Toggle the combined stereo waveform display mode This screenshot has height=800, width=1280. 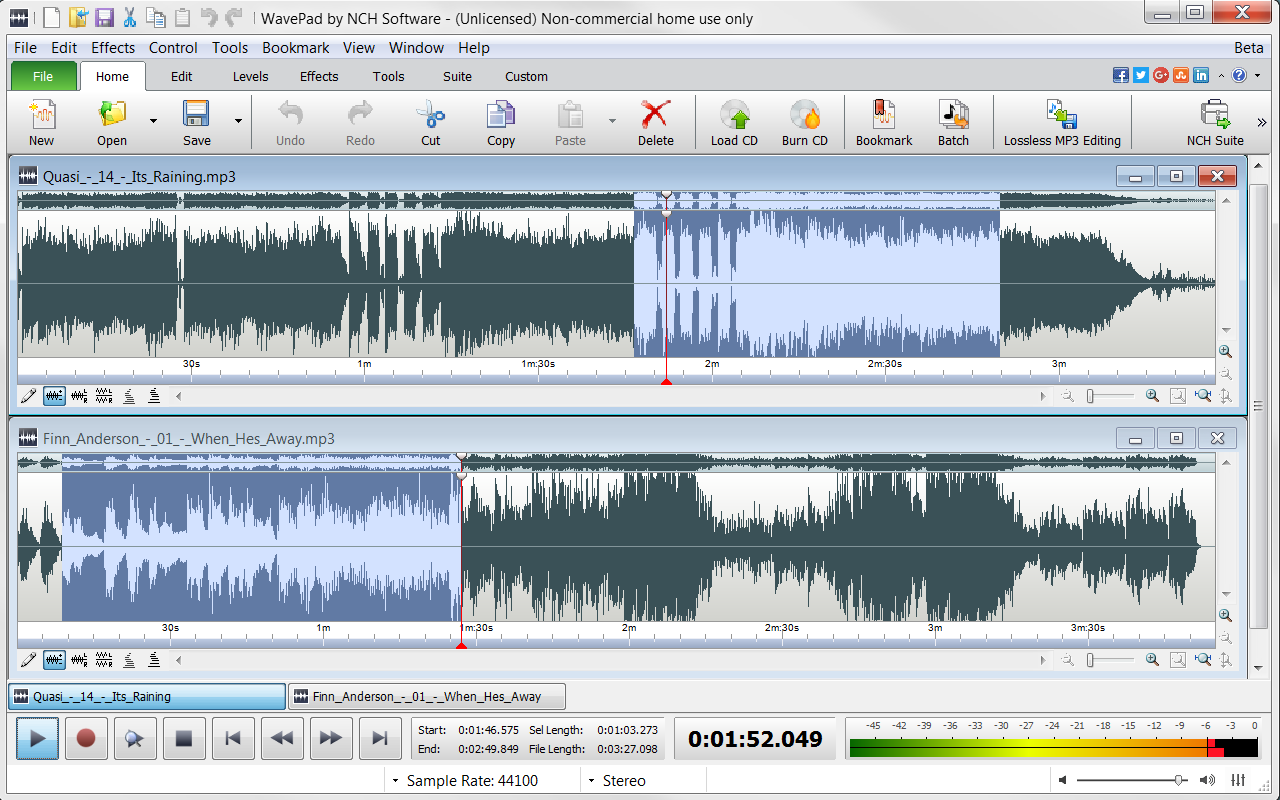54,395
